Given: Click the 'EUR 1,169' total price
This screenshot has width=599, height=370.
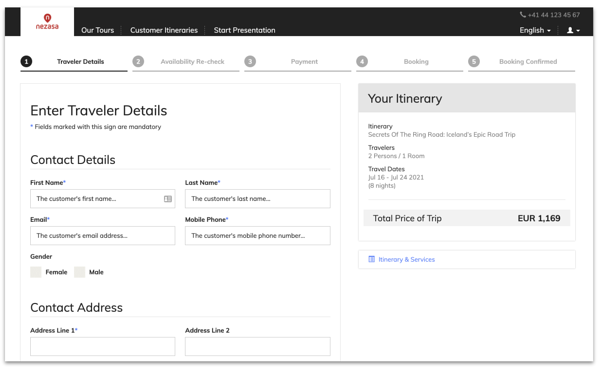Looking at the screenshot, I should pos(539,218).
